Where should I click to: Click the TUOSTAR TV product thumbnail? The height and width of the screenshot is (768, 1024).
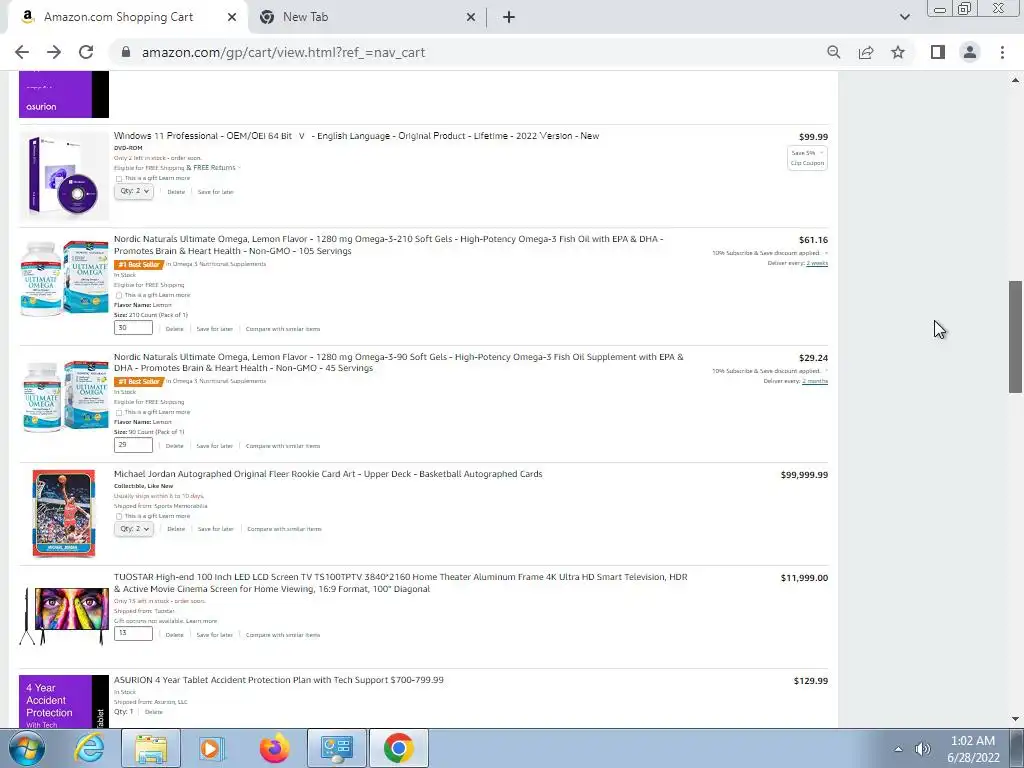pyautogui.click(x=64, y=616)
